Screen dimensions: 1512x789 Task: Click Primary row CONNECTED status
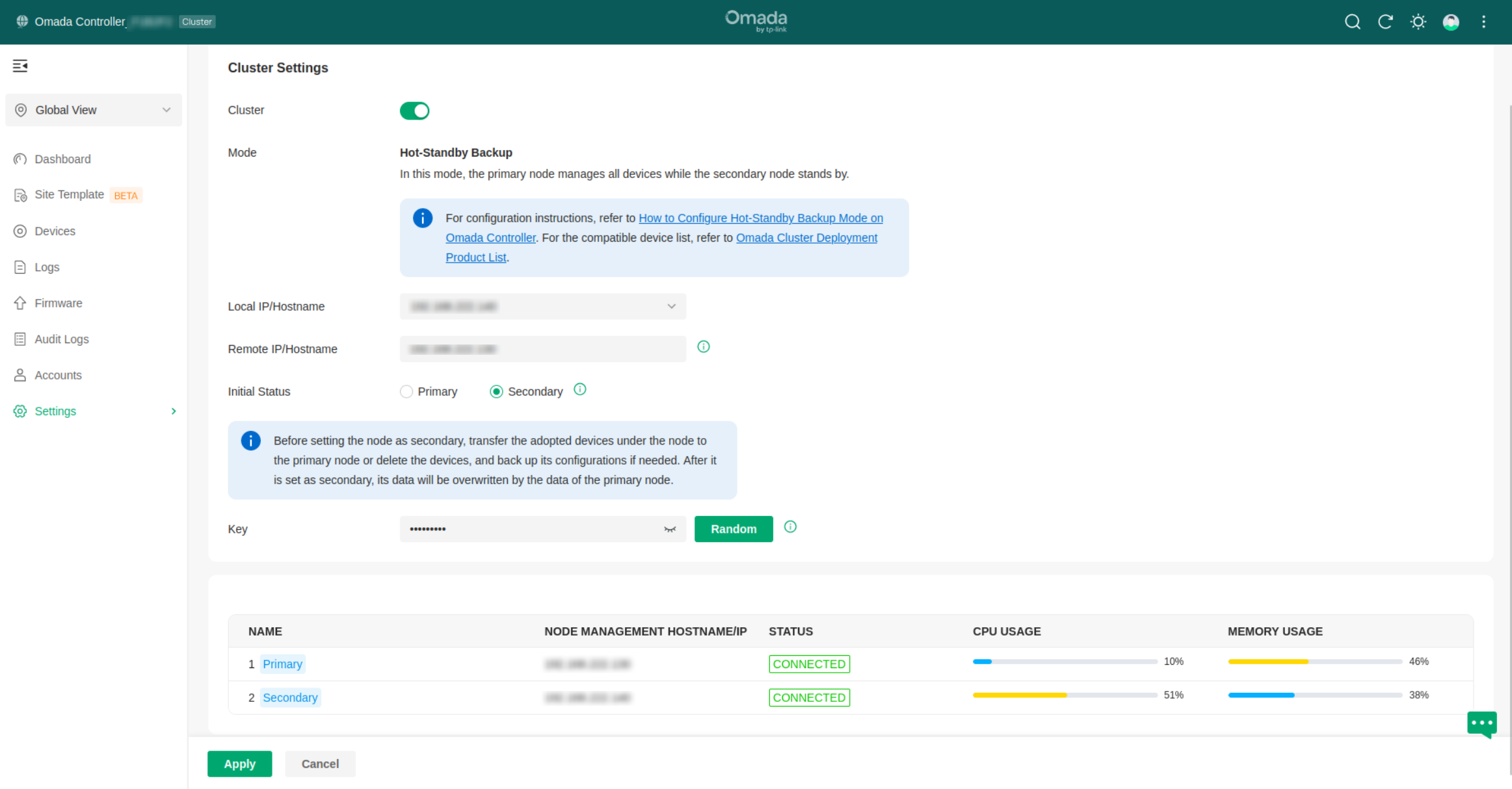tap(809, 664)
